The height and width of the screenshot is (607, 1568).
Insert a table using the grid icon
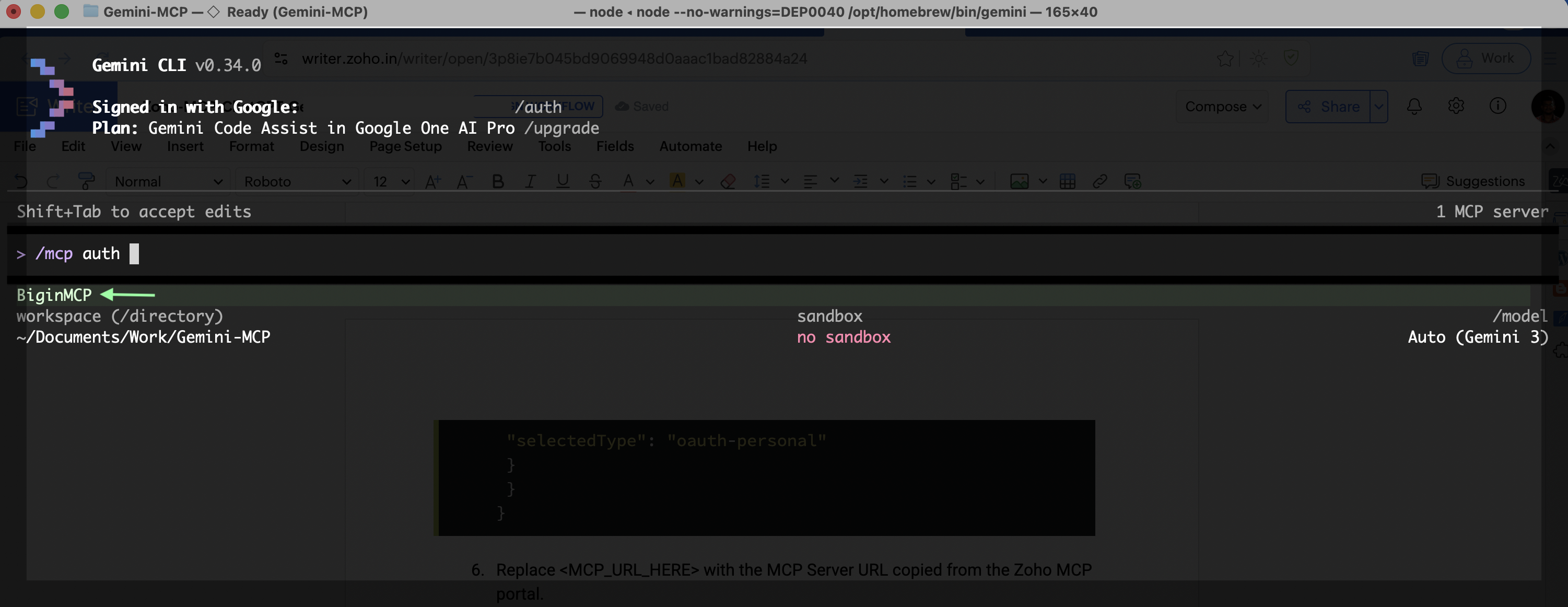pos(1067,181)
